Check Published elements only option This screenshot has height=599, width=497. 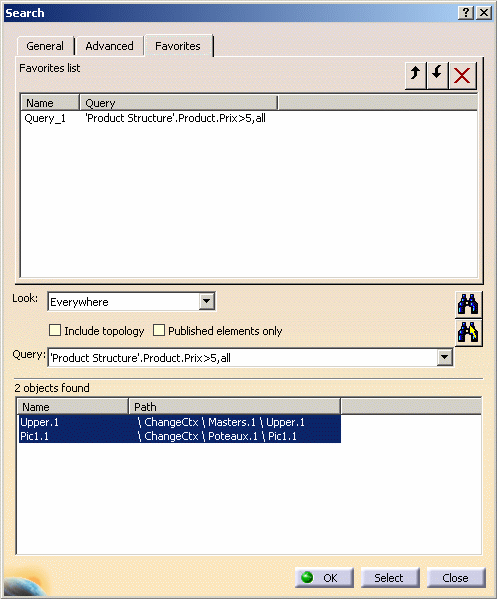coord(159,330)
